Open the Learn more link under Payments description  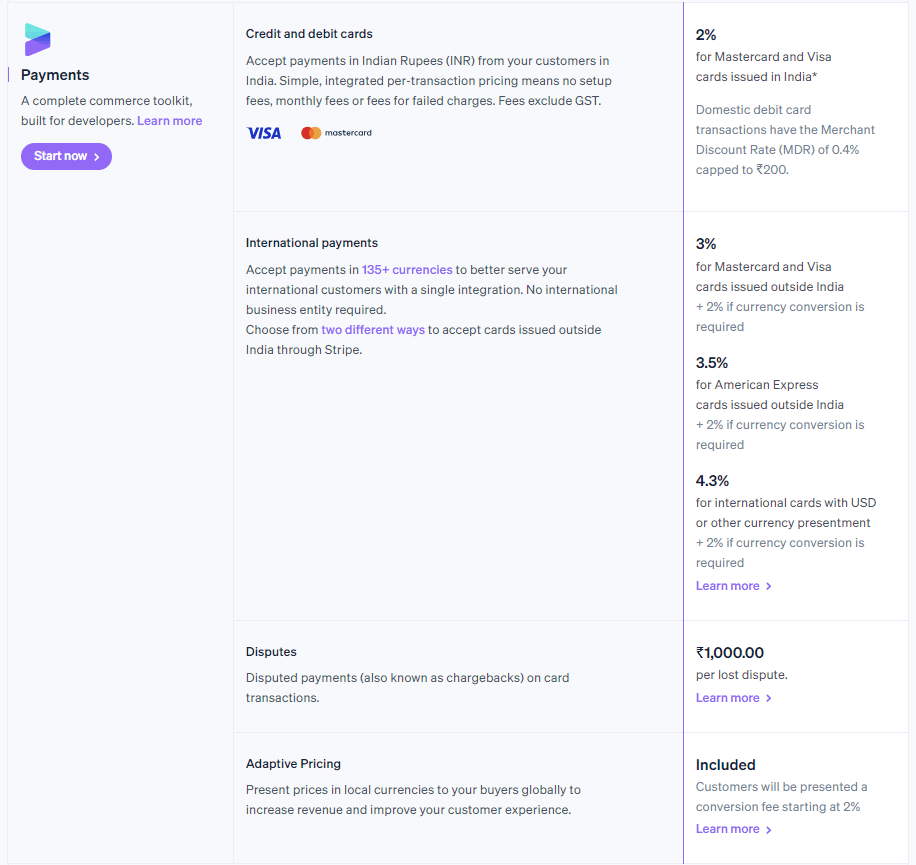click(x=169, y=120)
